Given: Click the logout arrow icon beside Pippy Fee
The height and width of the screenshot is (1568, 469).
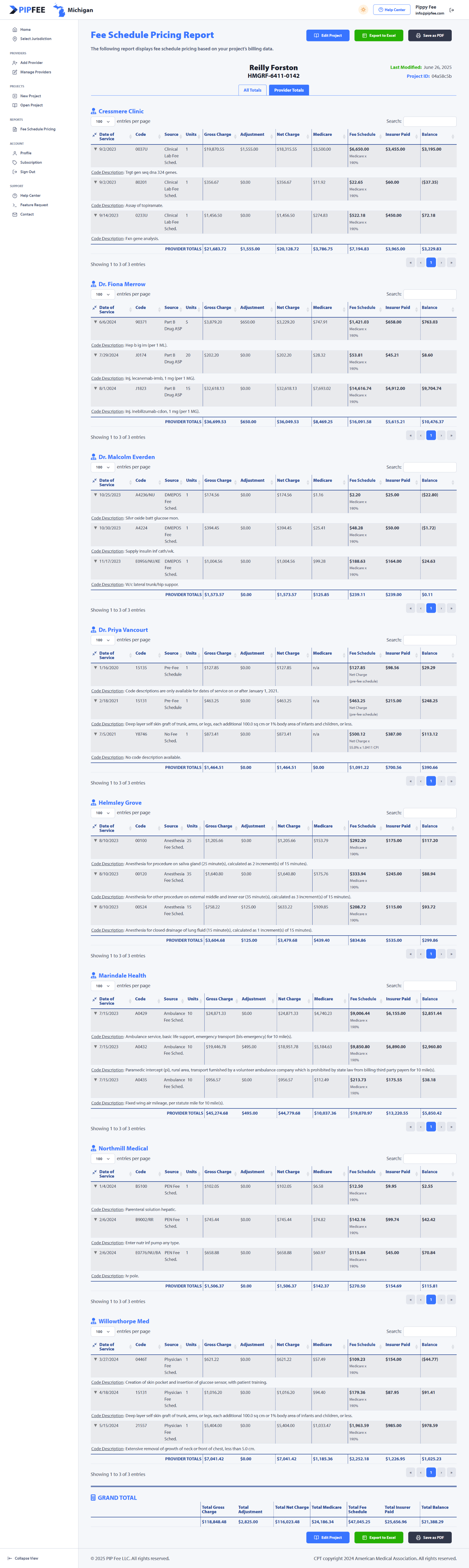Looking at the screenshot, I should point(451,10).
